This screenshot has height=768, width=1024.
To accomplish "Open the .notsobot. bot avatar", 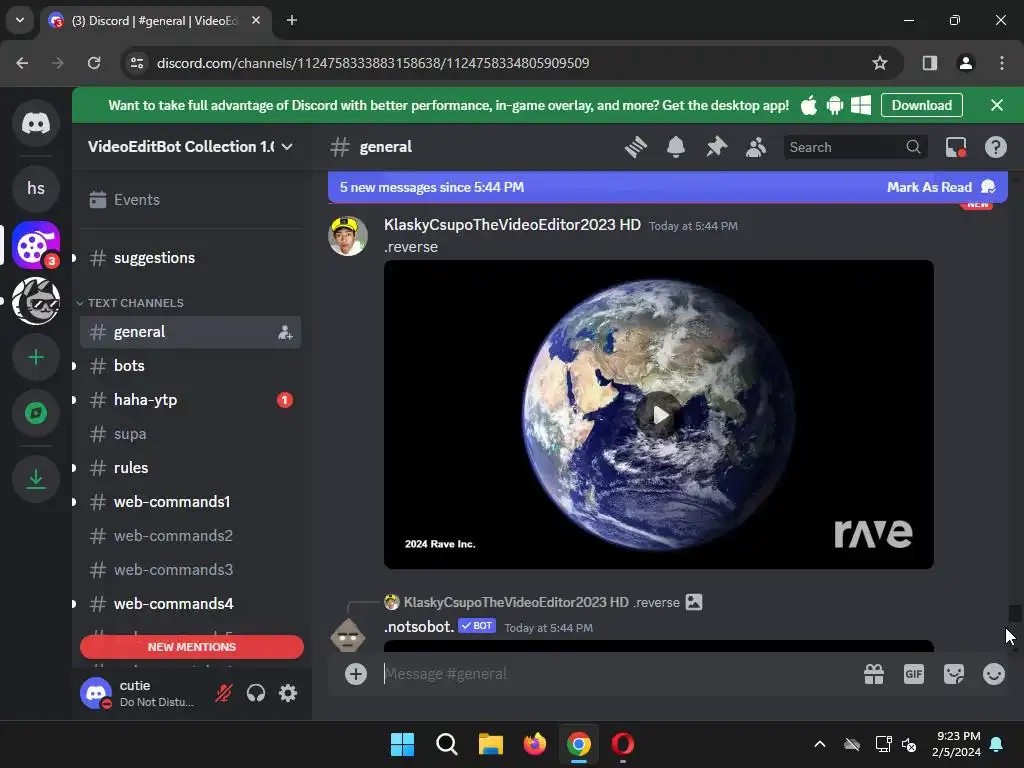I will pyautogui.click(x=348, y=635).
